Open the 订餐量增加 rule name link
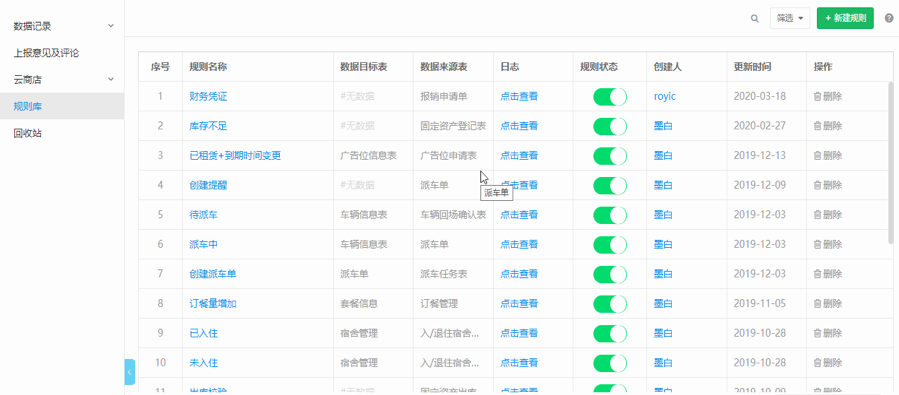The width and height of the screenshot is (899, 395). [213, 304]
